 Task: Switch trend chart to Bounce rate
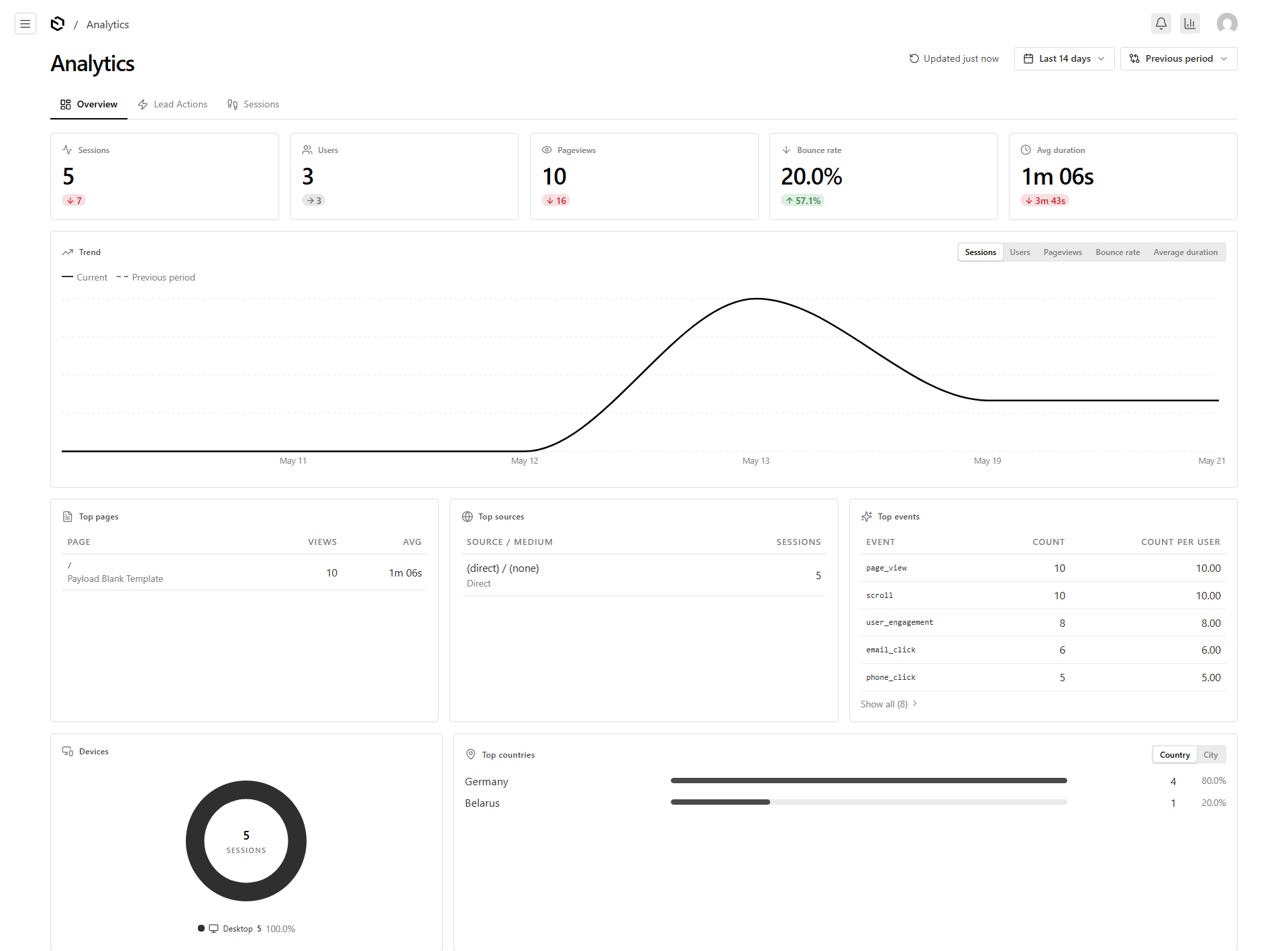coord(1118,252)
